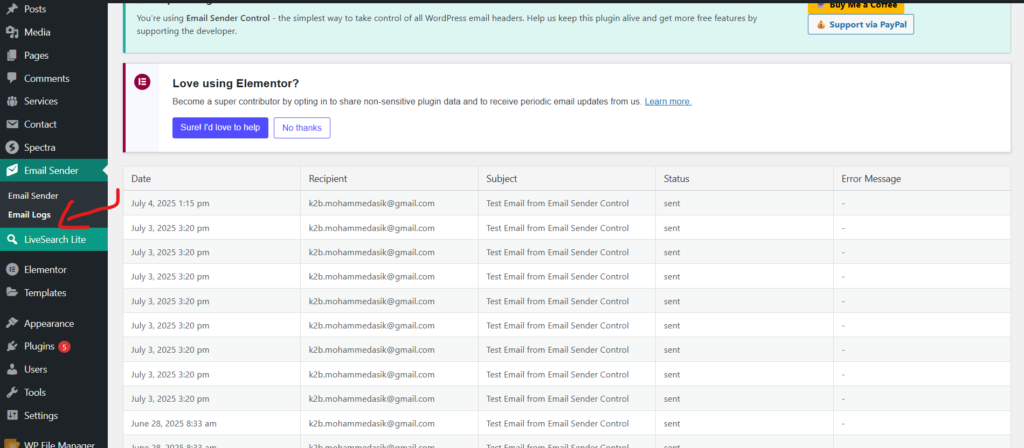The height and width of the screenshot is (448, 1024).
Task: Click the Elementor logo in the notice
Action: pos(142,82)
